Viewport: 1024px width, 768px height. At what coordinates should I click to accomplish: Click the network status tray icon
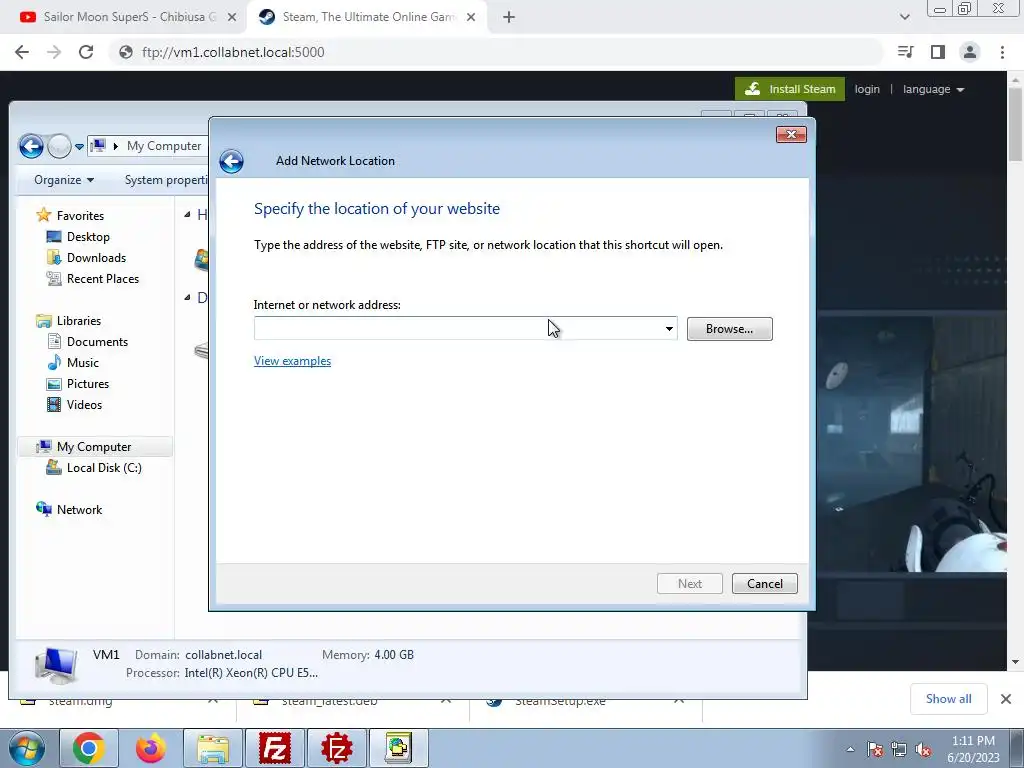pyautogui.click(x=899, y=749)
